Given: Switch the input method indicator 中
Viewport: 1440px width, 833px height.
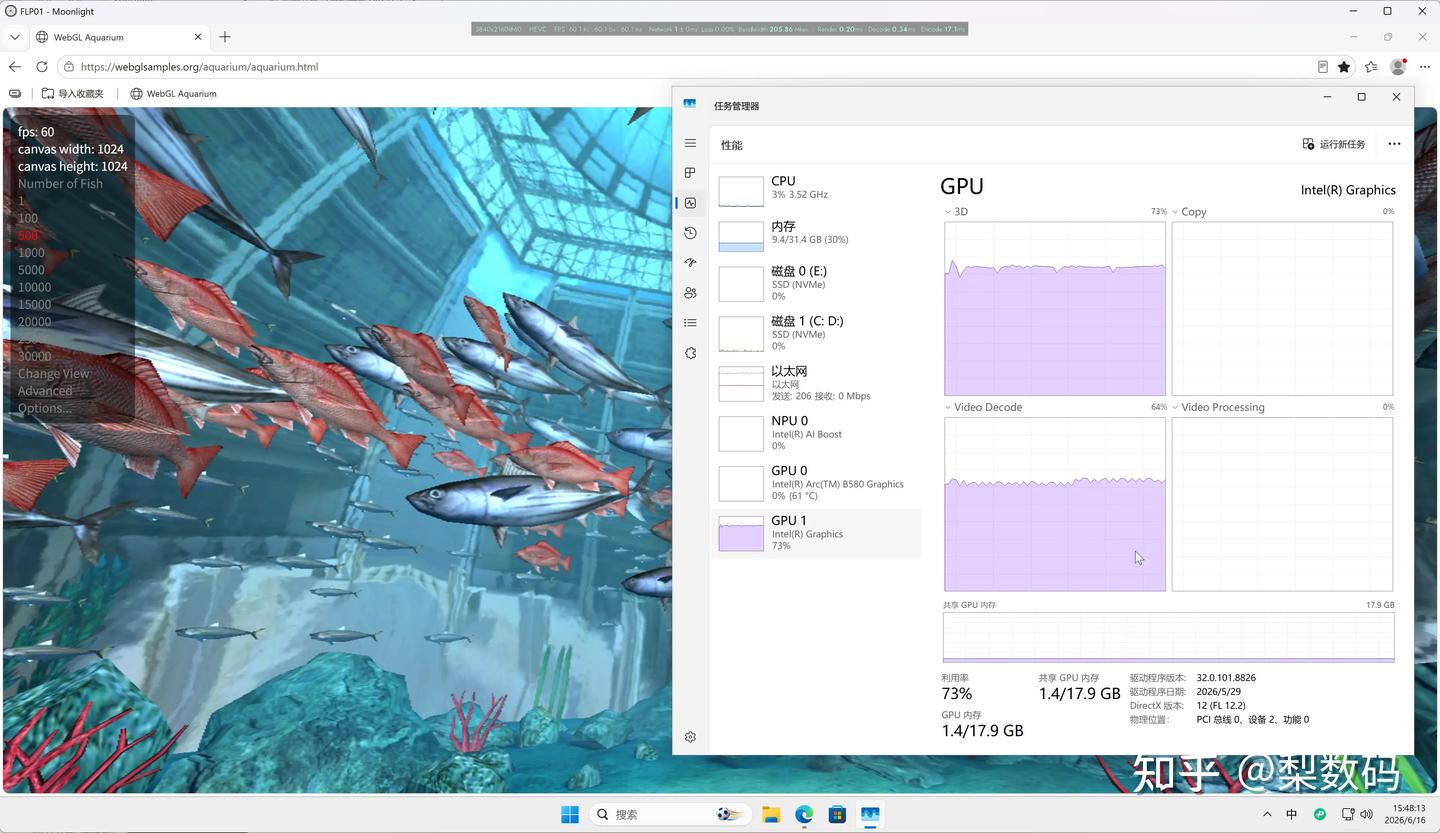Looking at the screenshot, I should (x=1291, y=814).
